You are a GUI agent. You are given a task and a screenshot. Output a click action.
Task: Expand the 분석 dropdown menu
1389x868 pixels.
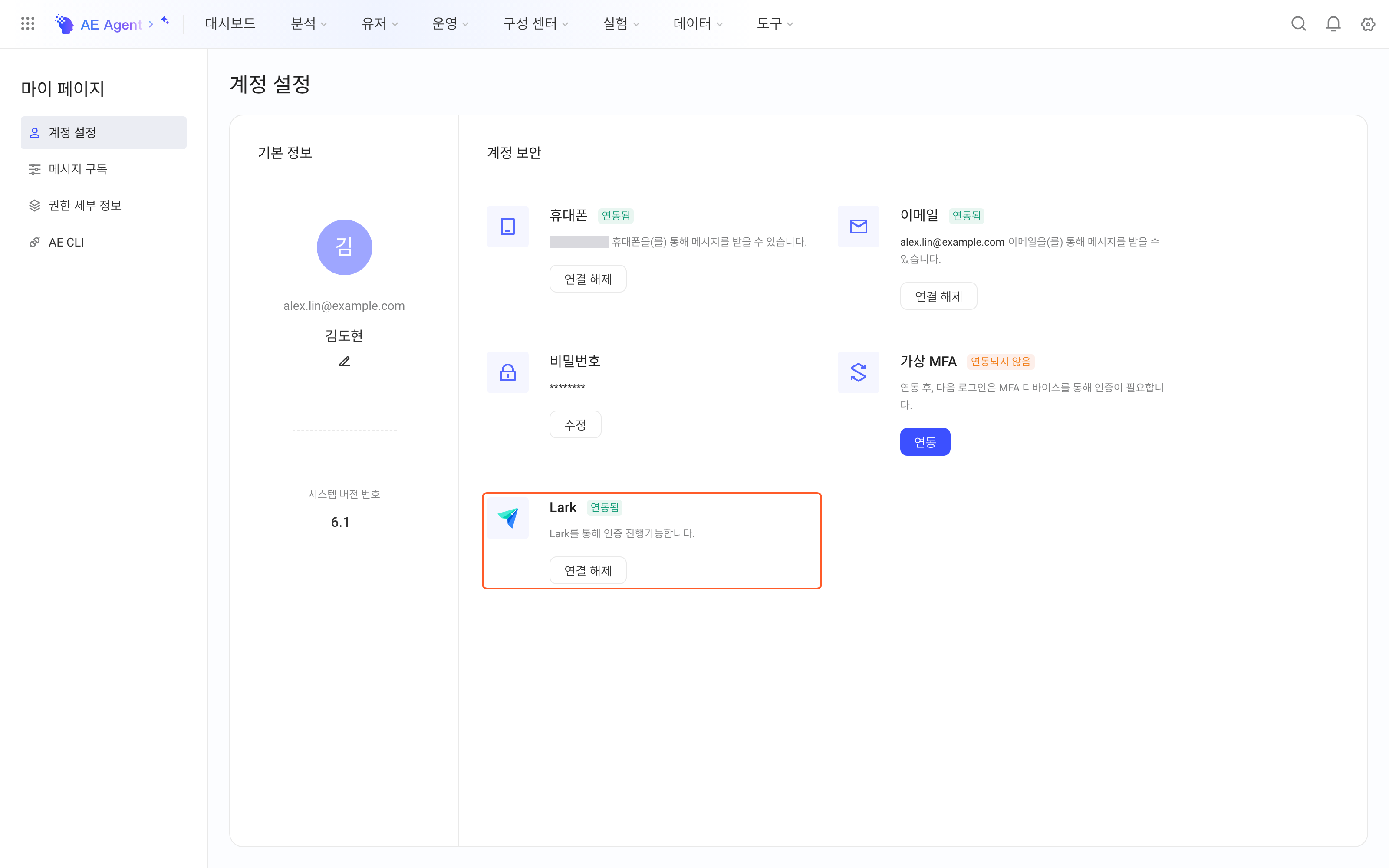[309, 23]
